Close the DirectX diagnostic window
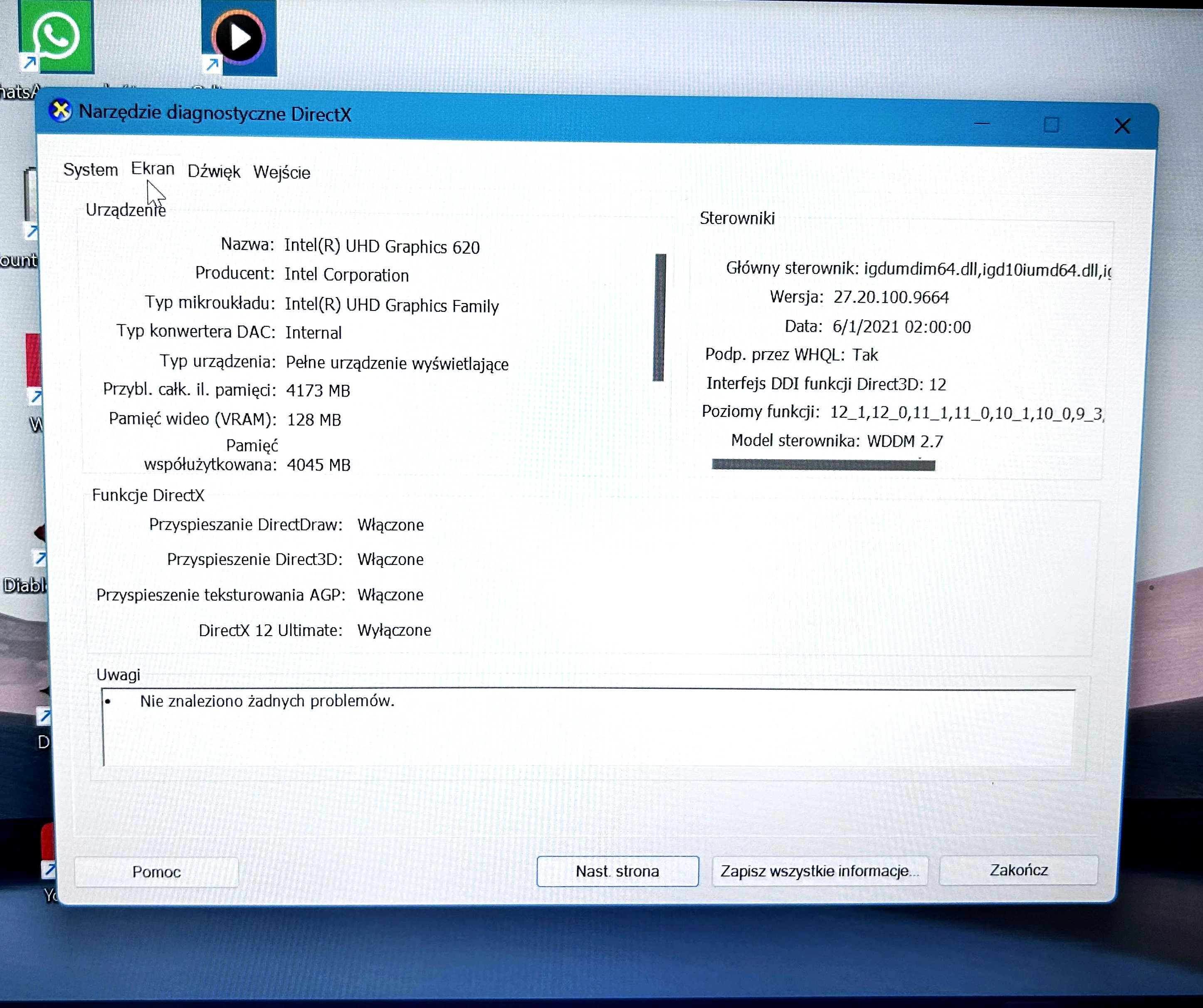The width and height of the screenshot is (1203, 1008). [x=1122, y=126]
